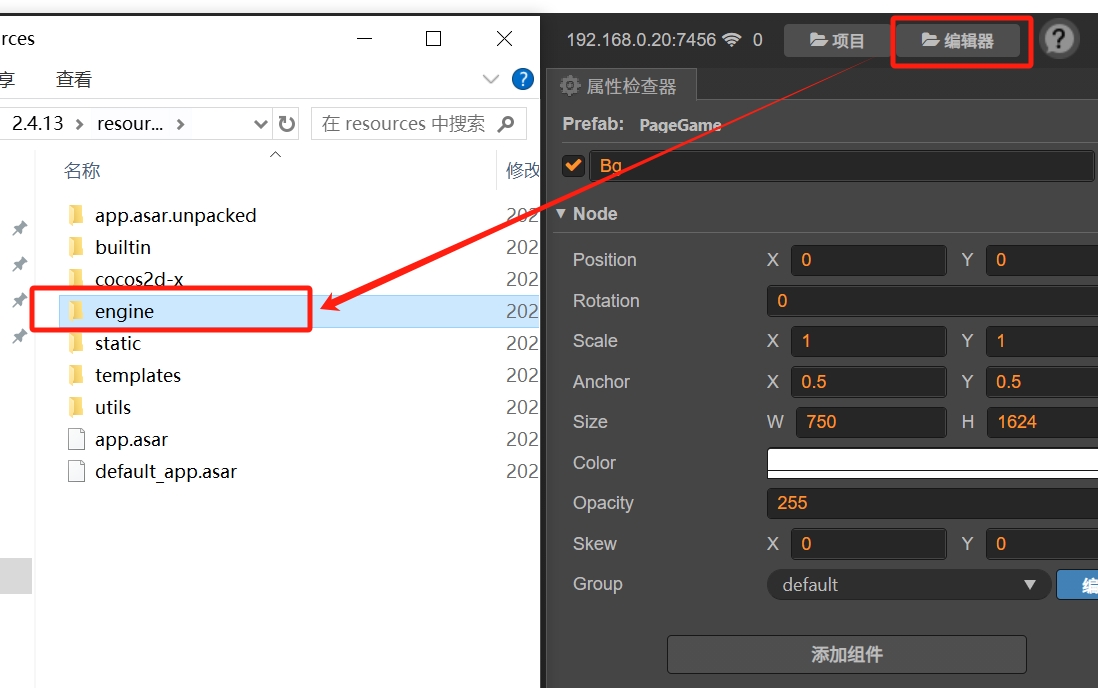
Task: Click the Explorer help icon
Action: (x=523, y=79)
